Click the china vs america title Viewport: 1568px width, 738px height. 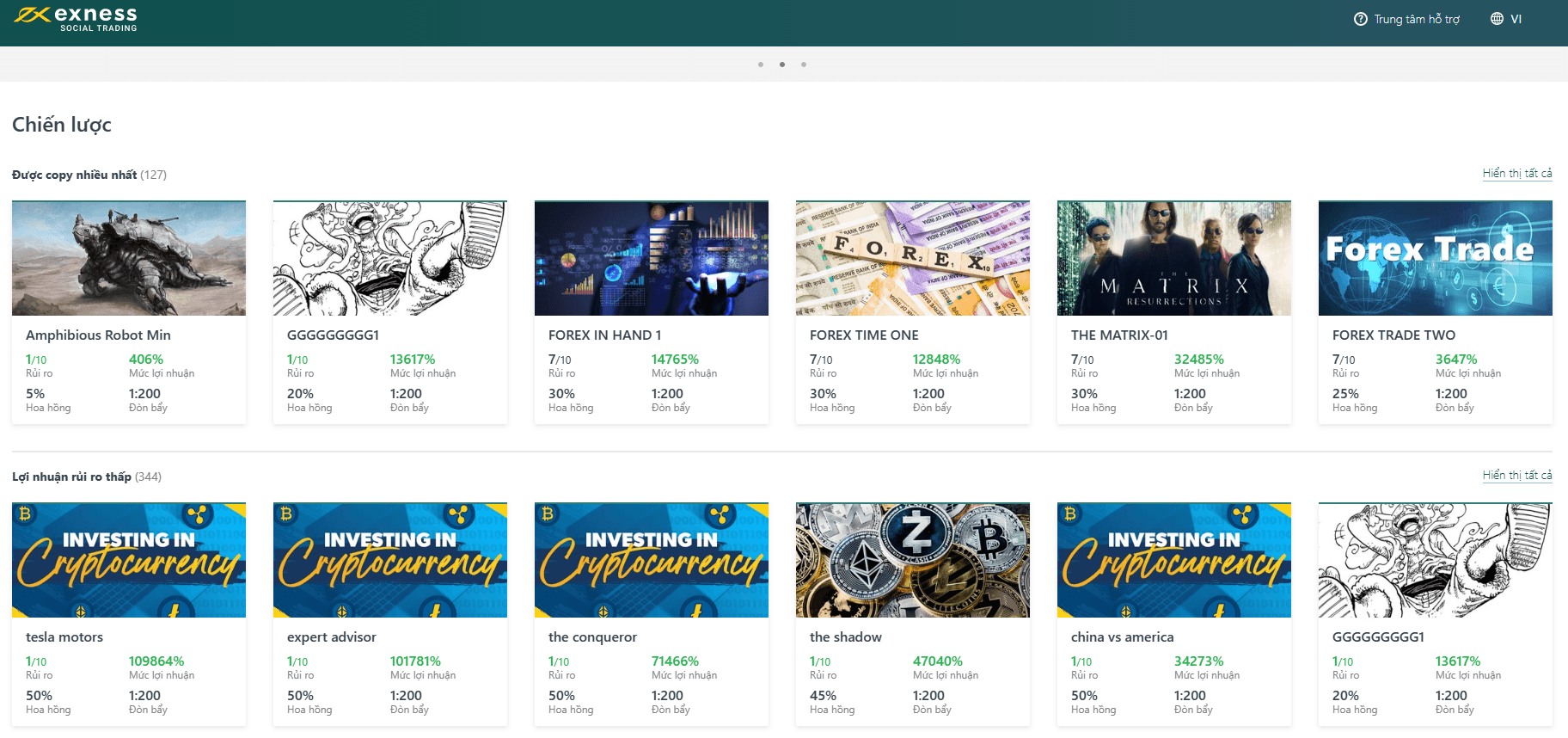(x=1122, y=637)
